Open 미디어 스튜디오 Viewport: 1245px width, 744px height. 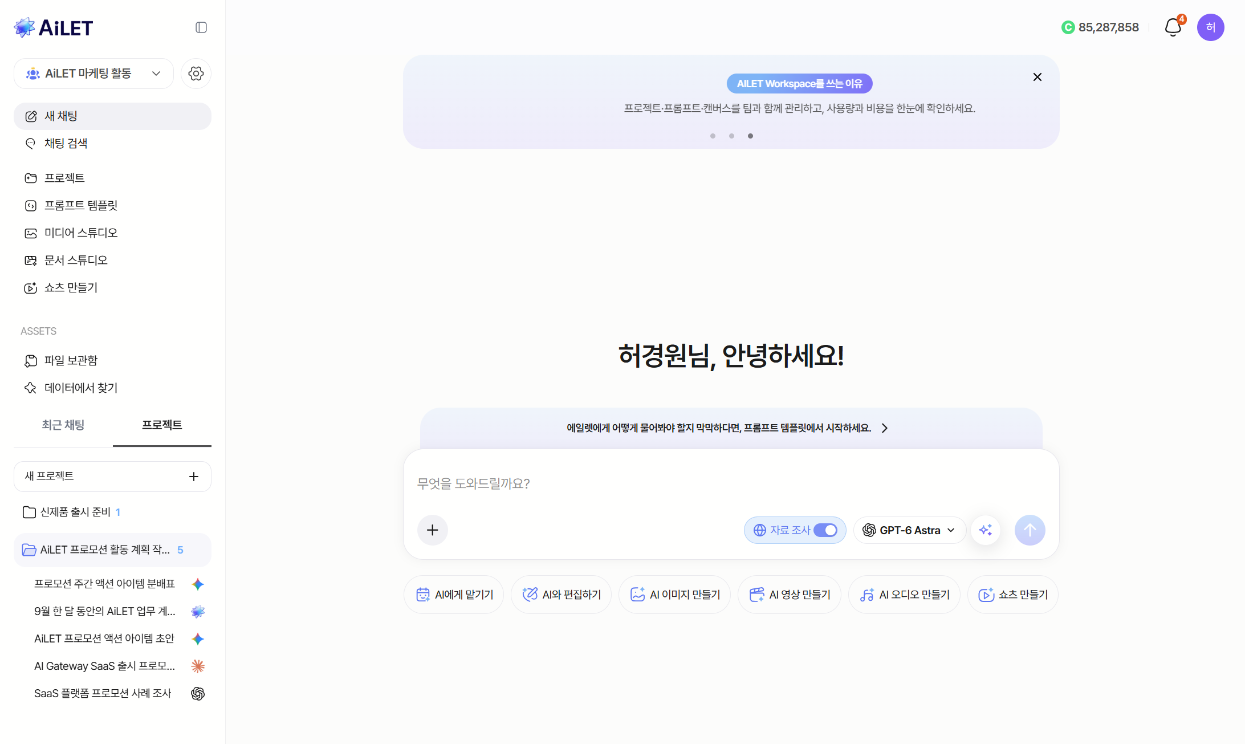click(x=112, y=233)
